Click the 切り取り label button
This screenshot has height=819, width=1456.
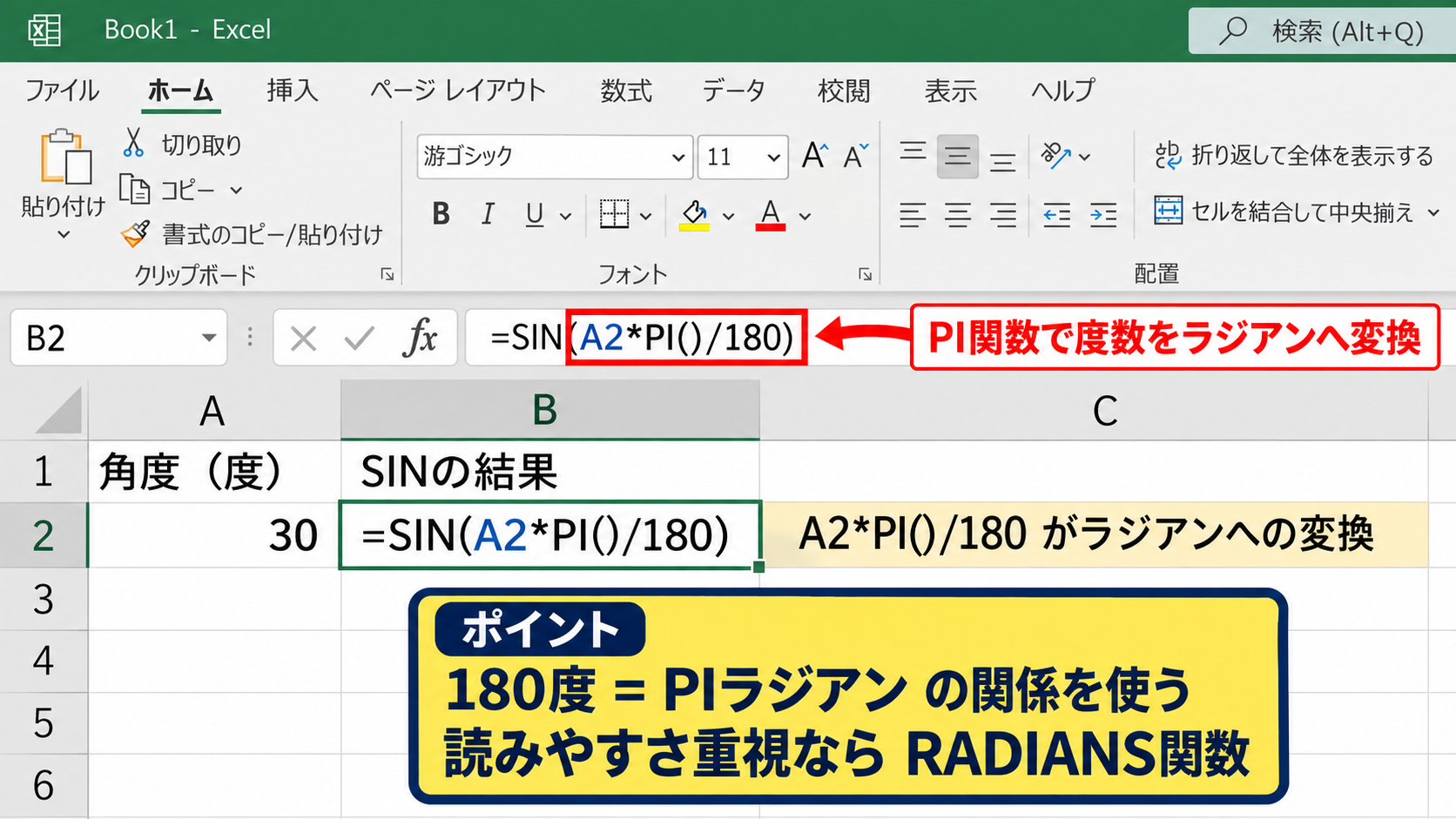click(x=201, y=144)
